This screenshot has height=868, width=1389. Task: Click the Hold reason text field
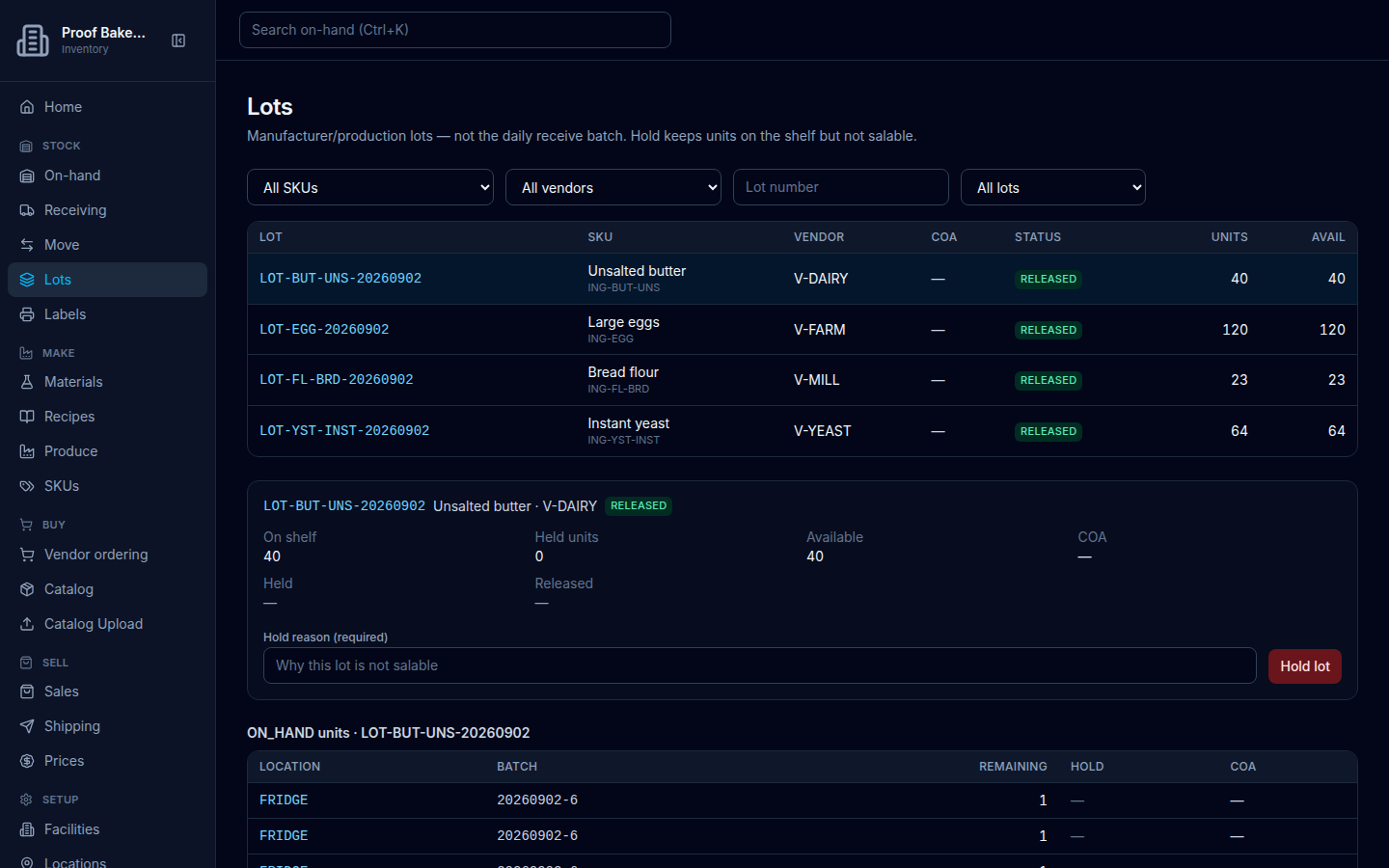[x=760, y=665]
